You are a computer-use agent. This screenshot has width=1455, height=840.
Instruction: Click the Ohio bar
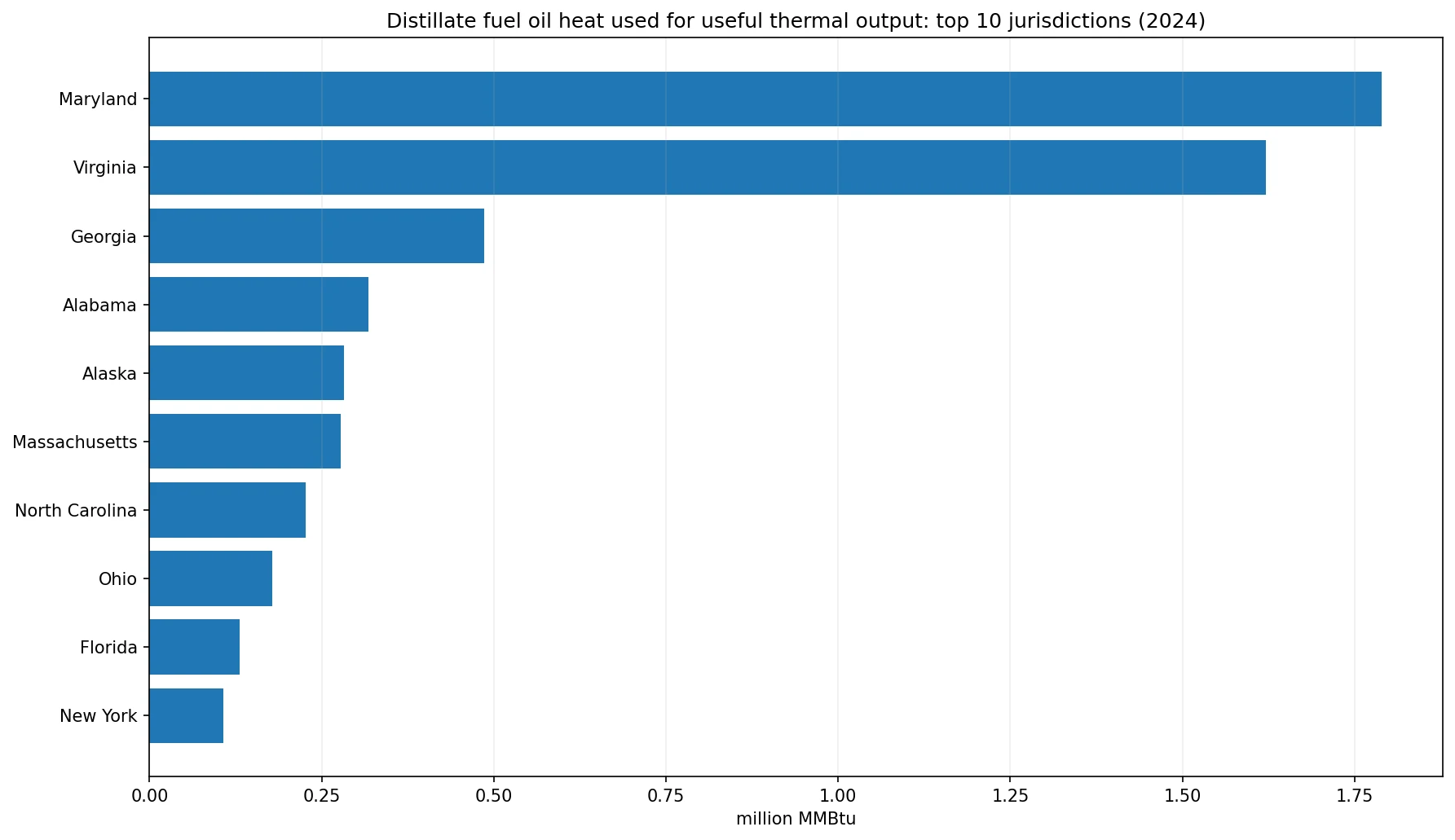pos(210,578)
